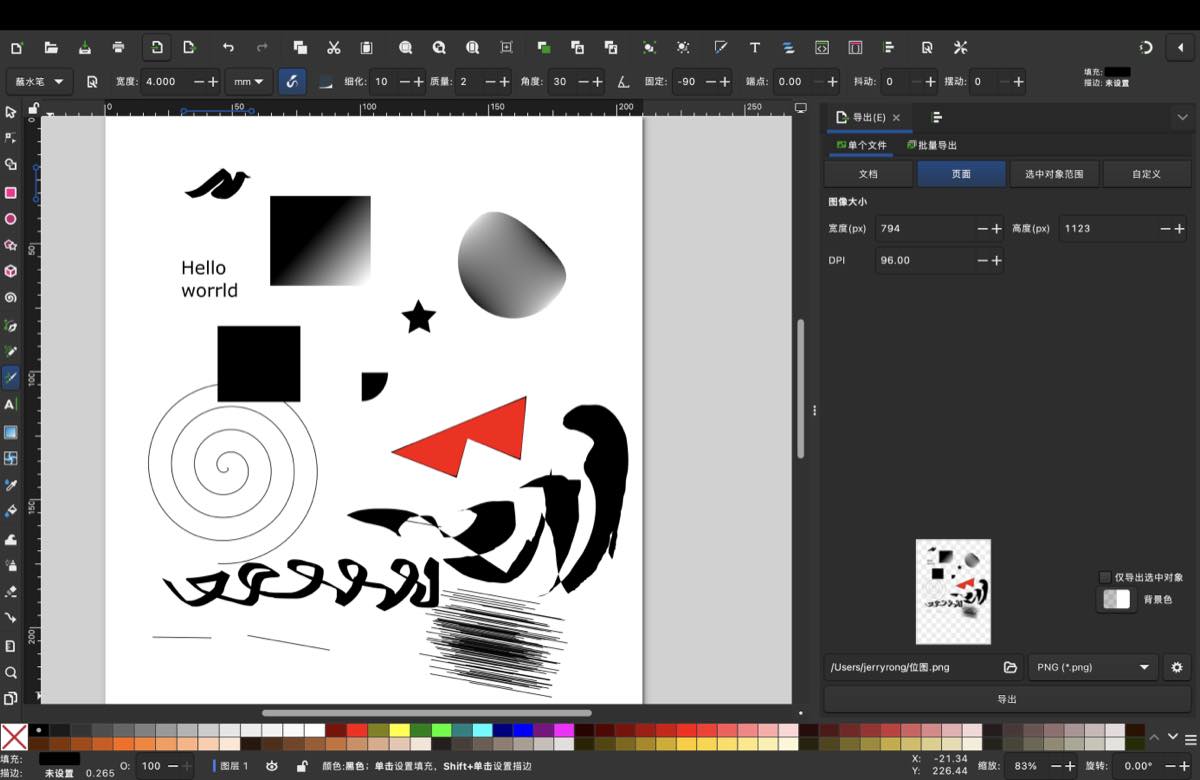
Task: Choose 文档 export area
Action: [x=868, y=173]
